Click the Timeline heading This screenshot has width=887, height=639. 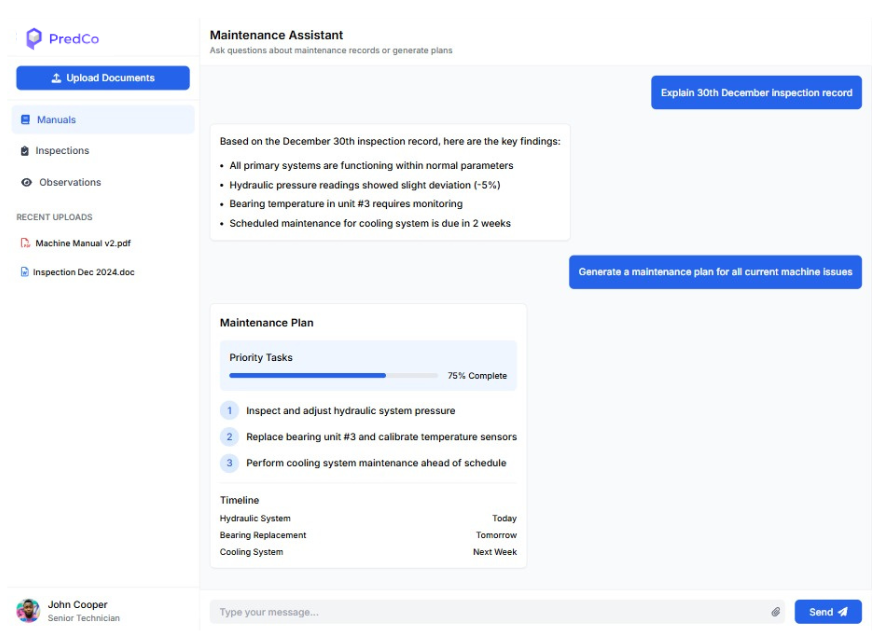click(x=239, y=500)
